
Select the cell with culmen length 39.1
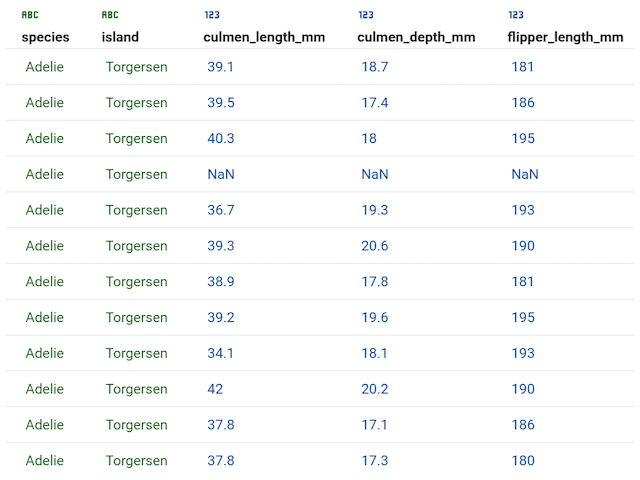220,67
